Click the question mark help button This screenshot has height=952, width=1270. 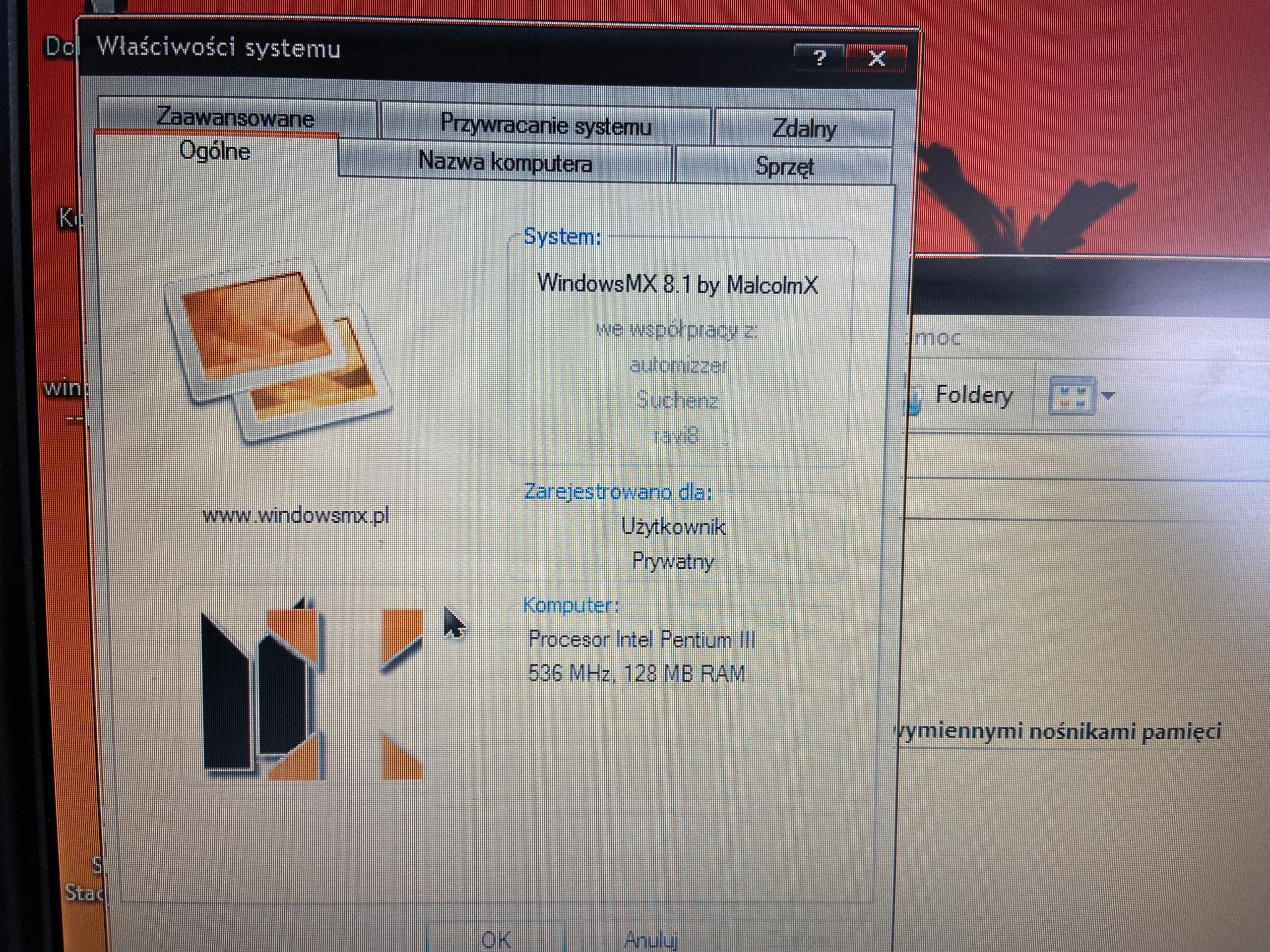click(x=820, y=57)
